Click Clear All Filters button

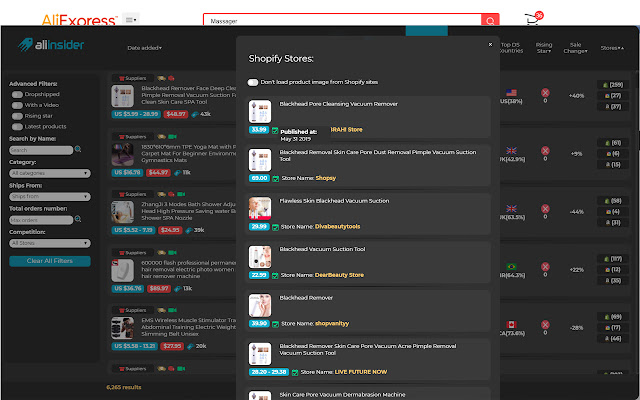(x=50, y=261)
